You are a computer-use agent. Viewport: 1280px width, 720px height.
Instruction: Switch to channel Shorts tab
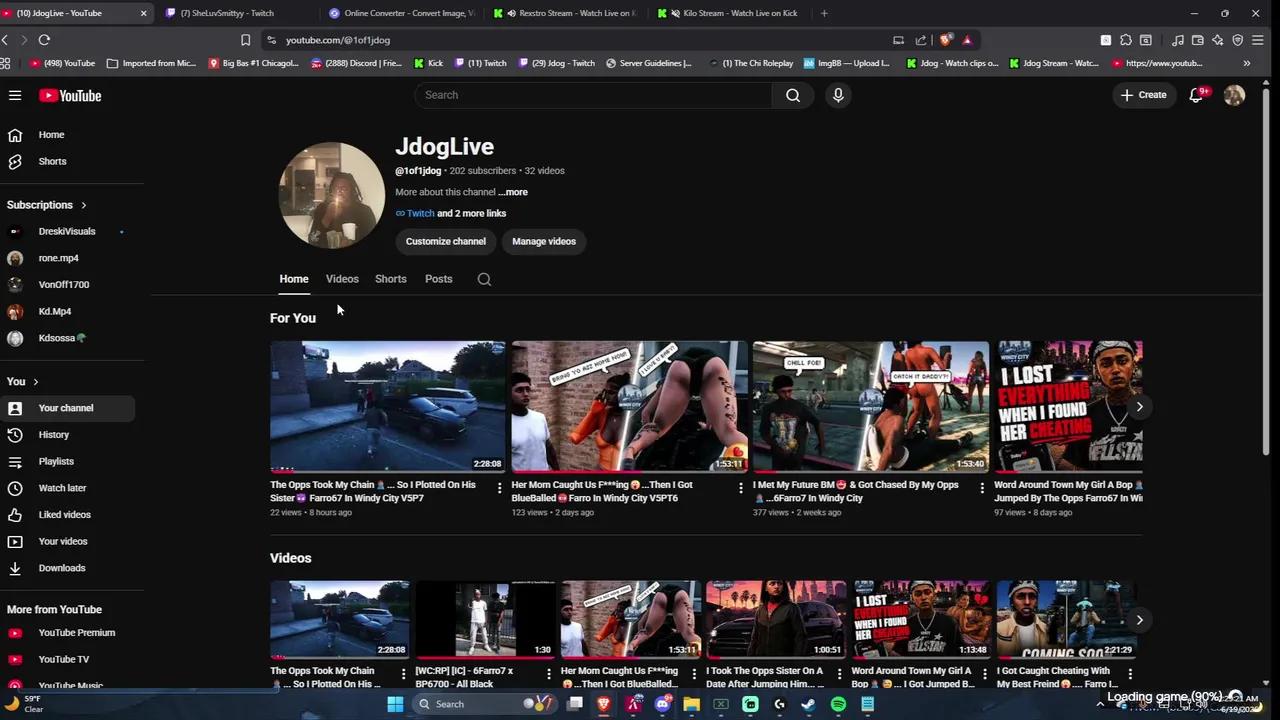click(x=391, y=279)
